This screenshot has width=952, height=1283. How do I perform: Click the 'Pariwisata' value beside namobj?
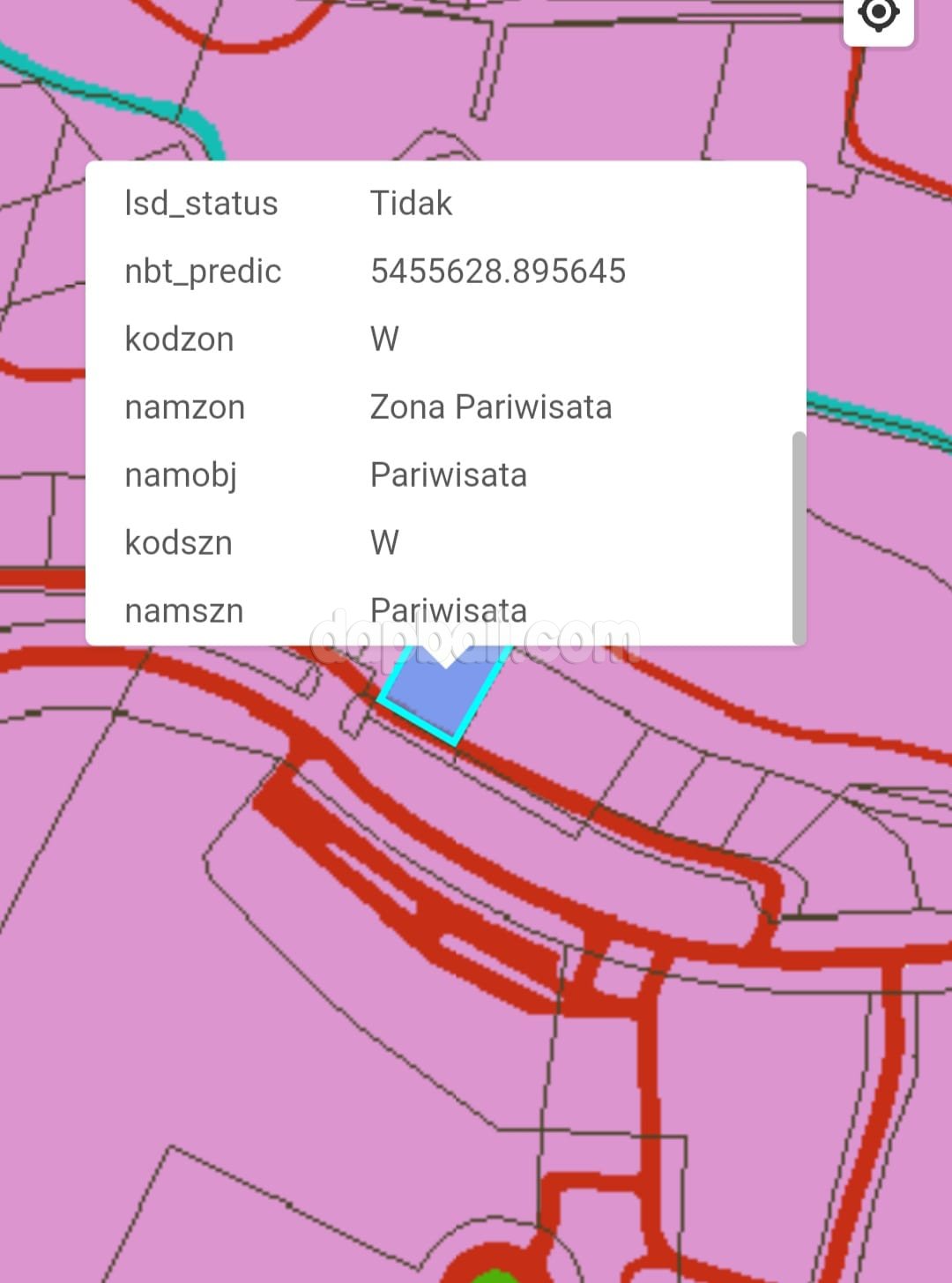pos(448,475)
